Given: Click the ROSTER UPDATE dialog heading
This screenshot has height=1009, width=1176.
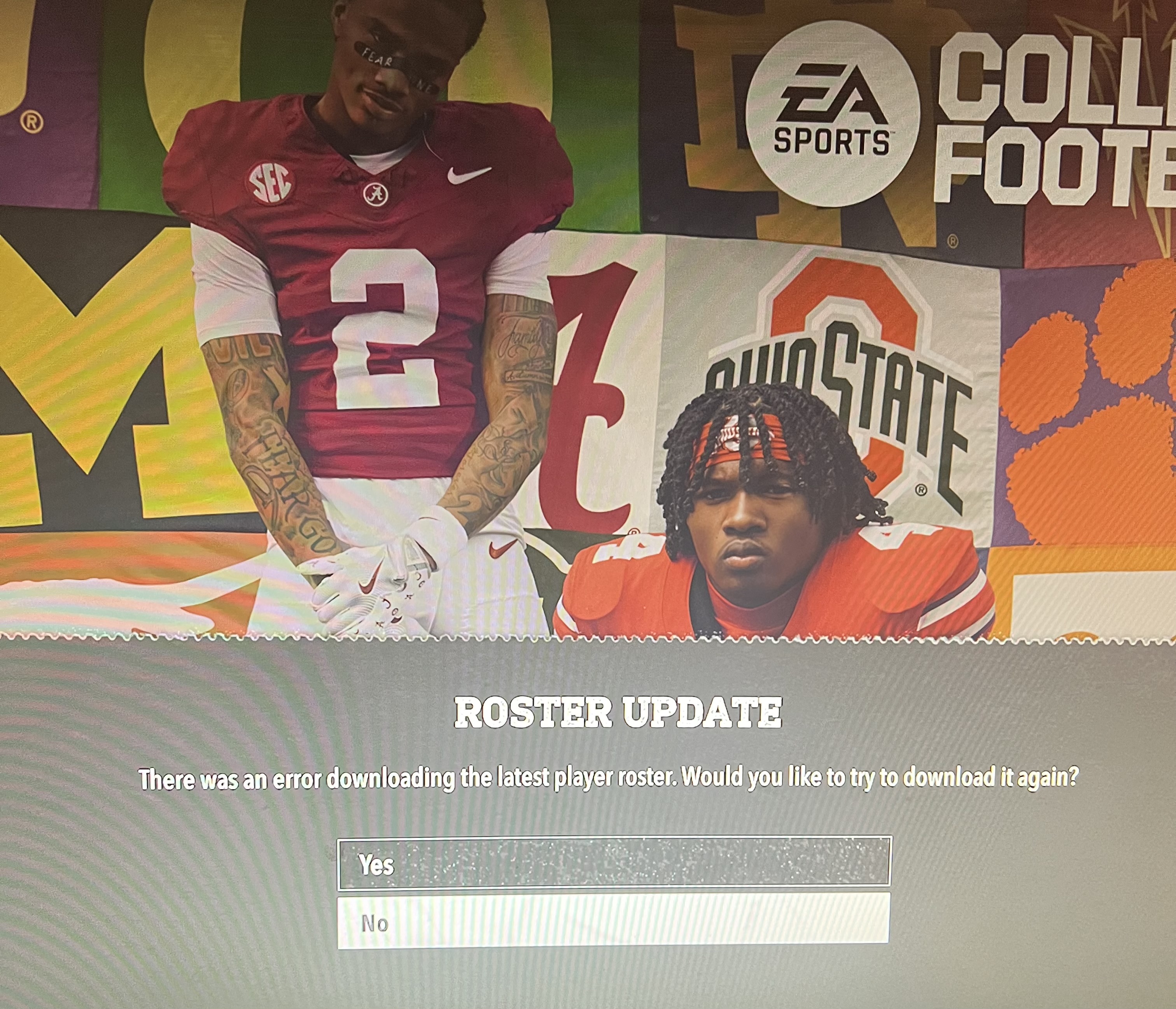Looking at the screenshot, I should (618, 713).
